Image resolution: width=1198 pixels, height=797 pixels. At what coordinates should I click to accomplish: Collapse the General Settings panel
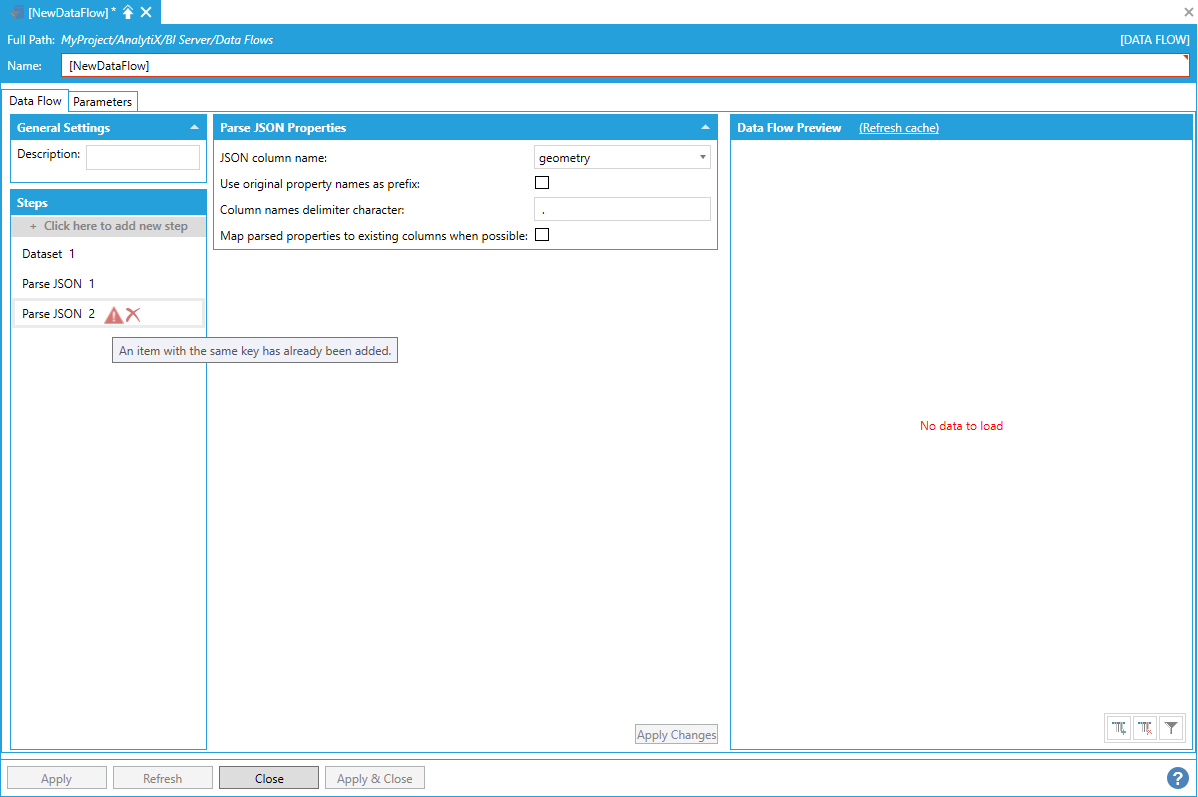click(x=194, y=128)
